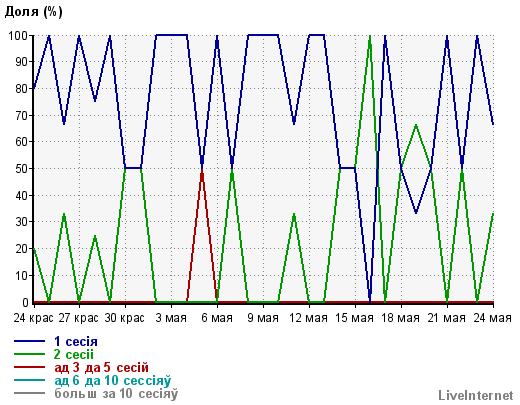Click the '18 мая' date axis label
The height and width of the screenshot is (405, 520).
click(x=400, y=318)
